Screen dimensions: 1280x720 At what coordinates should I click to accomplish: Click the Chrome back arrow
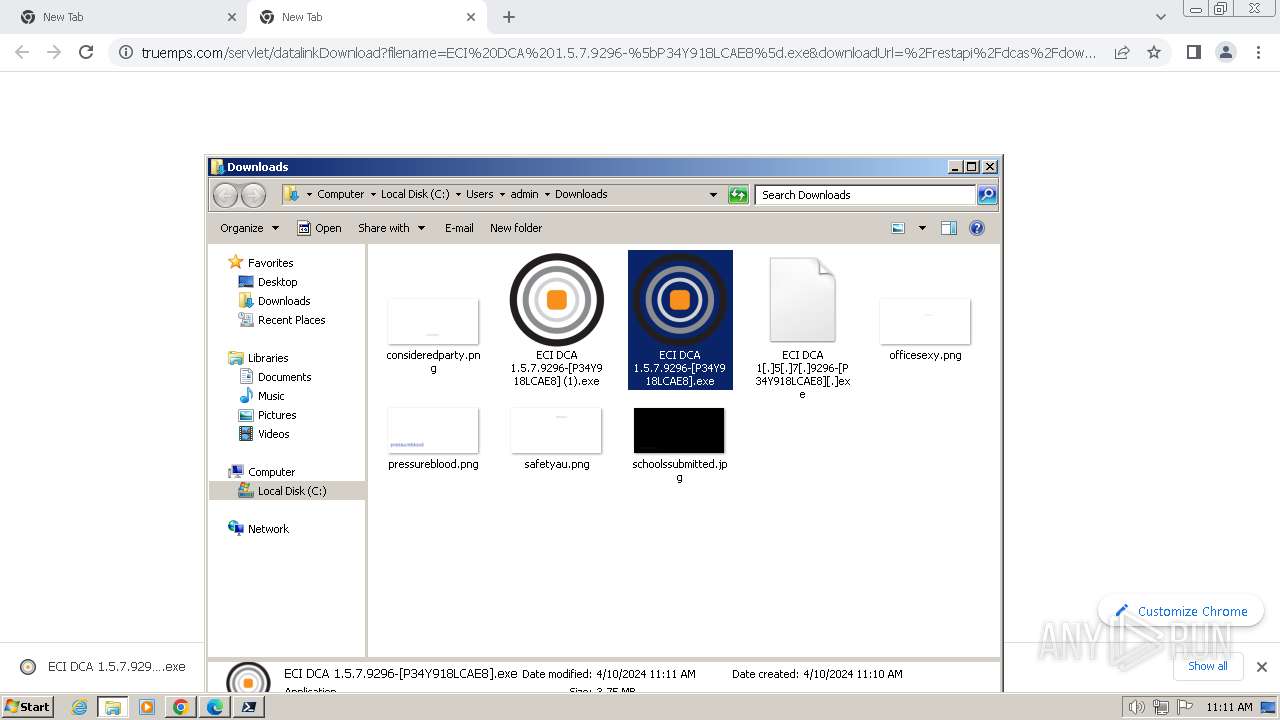click(x=22, y=52)
